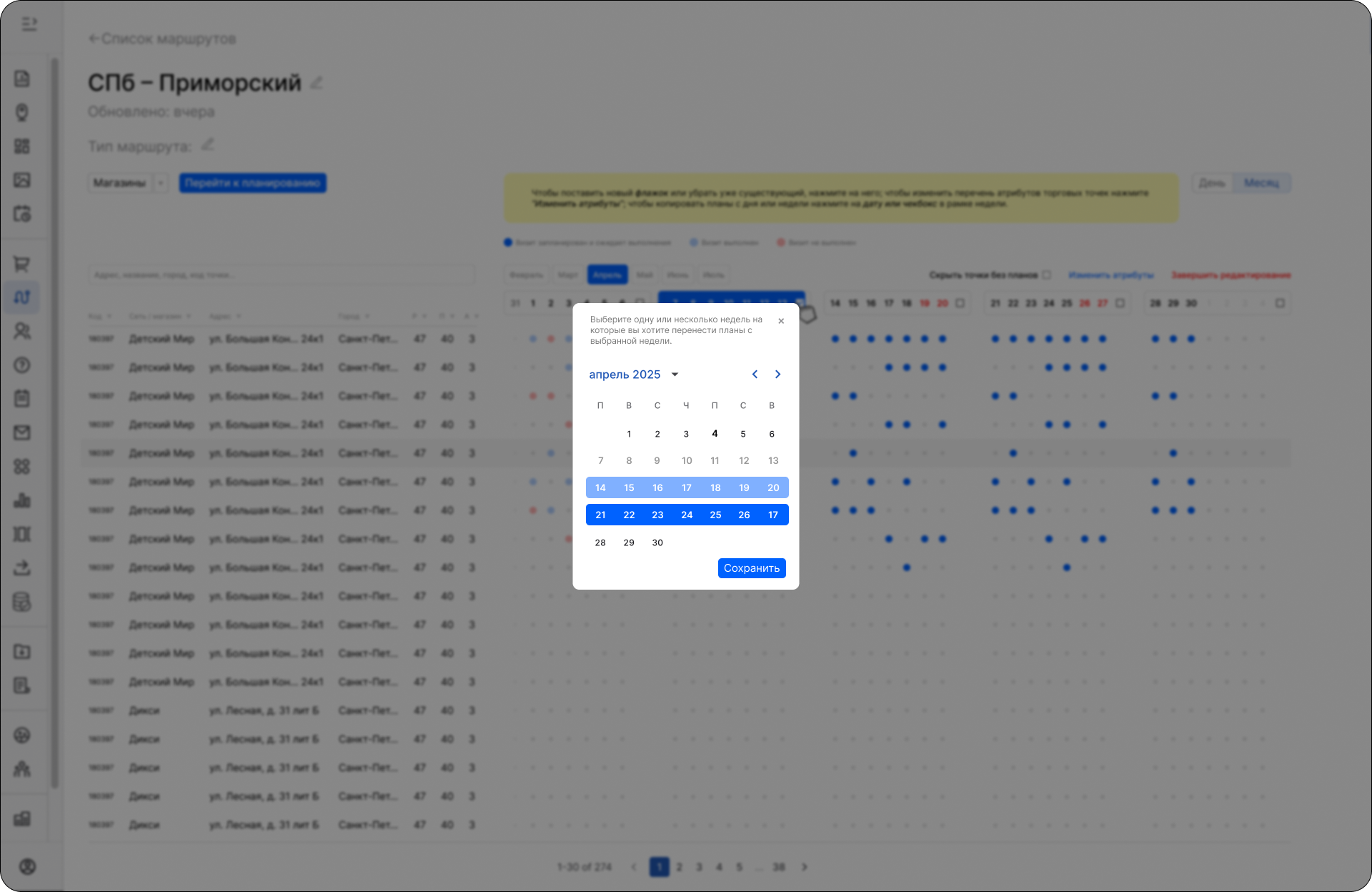Check the week 21–27 checkbox in header

1120,303
